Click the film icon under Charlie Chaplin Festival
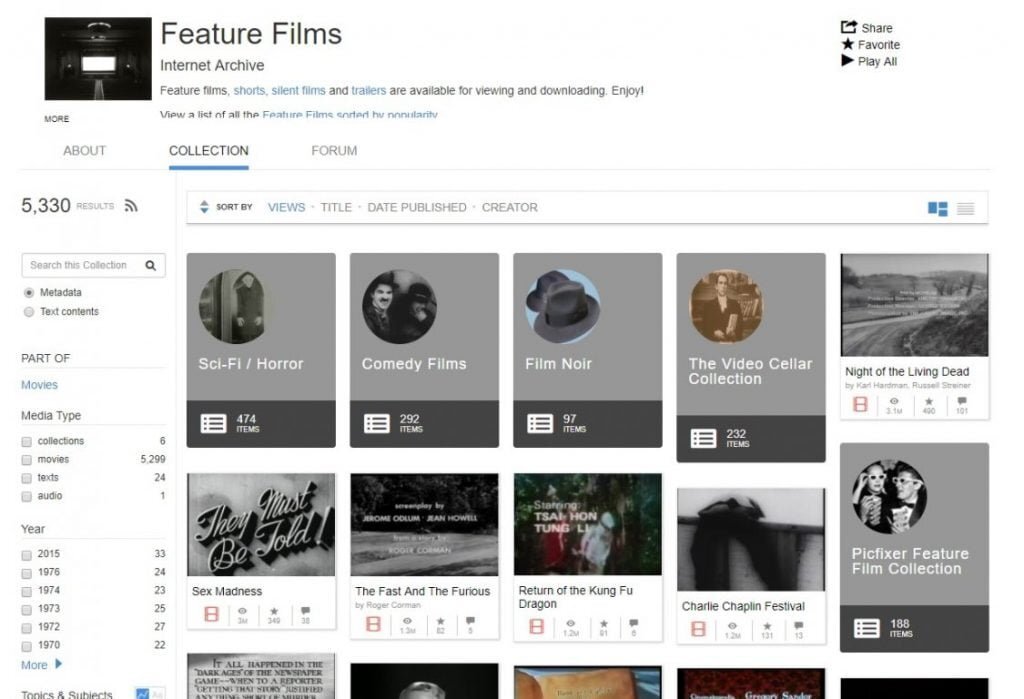 tap(698, 629)
